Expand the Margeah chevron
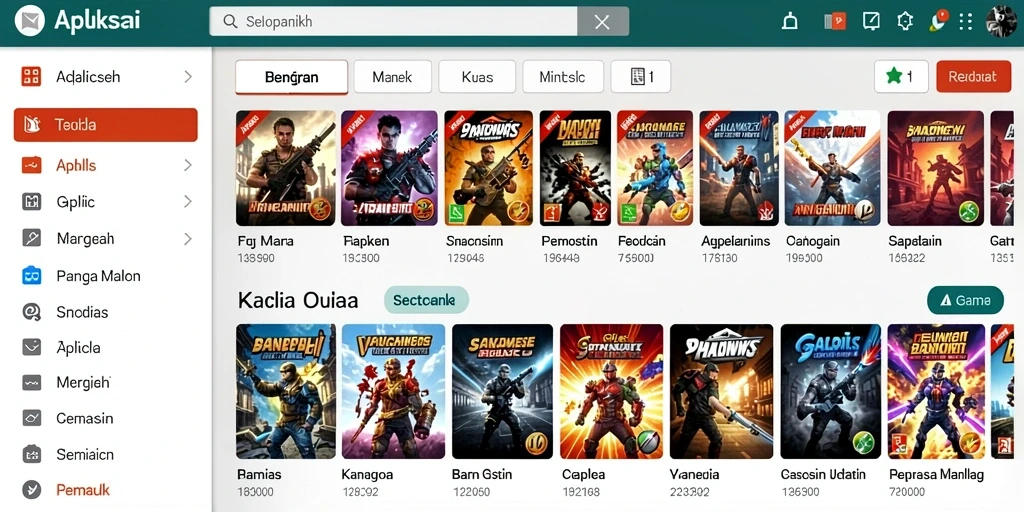Image resolution: width=1024 pixels, height=512 pixels. pyautogui.click(x=187, y=239)
